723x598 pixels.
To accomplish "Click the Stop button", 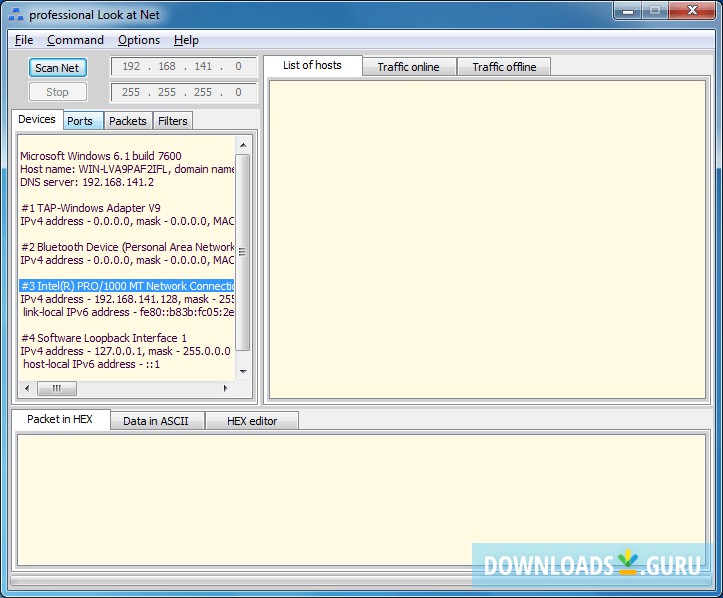I will point(58,92).
